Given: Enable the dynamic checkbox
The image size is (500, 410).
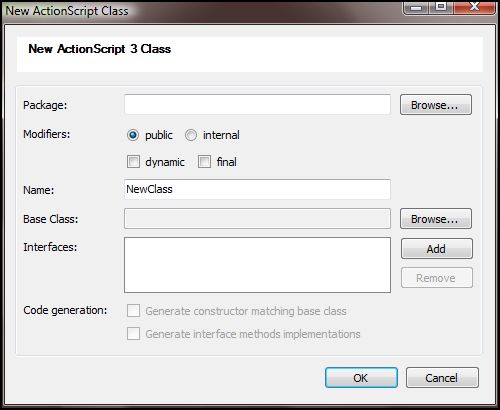Looking at the screenshot, I should (x=133, y=162).
